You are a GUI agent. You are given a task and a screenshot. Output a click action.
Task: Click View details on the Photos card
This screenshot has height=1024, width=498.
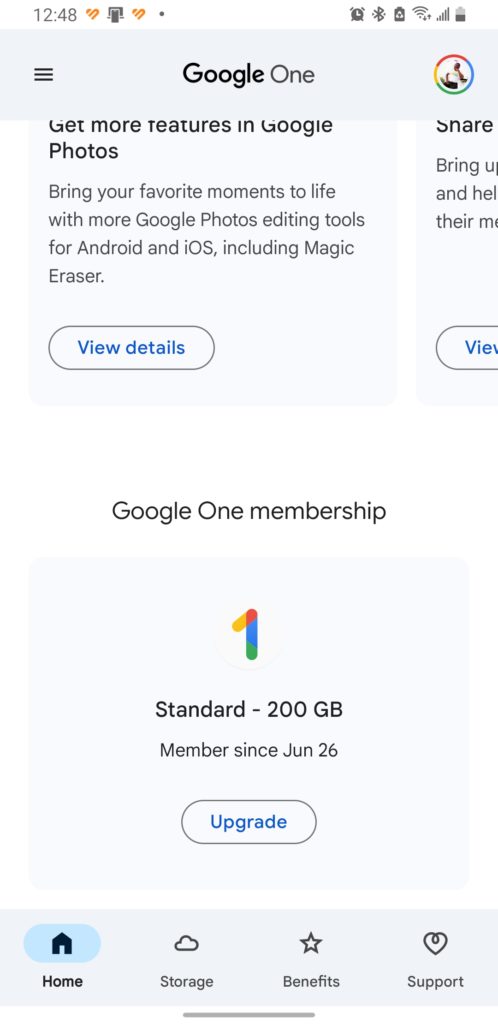131,347
